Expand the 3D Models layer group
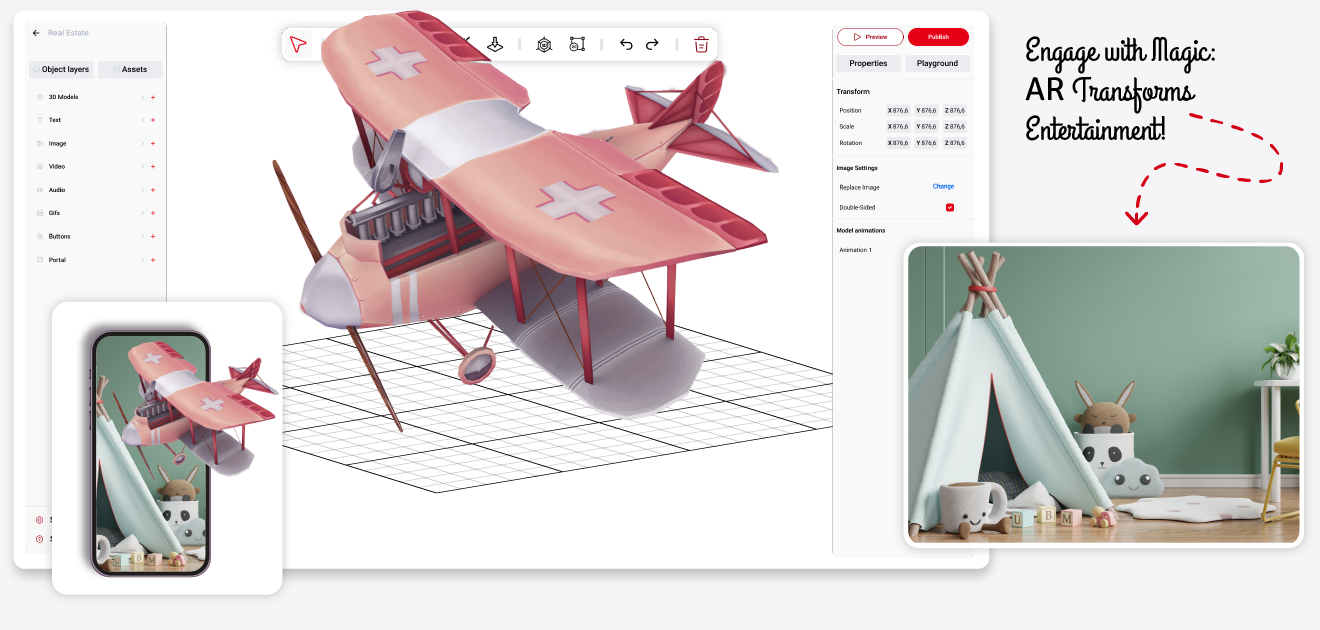Image resolution: width=1320 pixels, height=630 pixels. click(x=143, y=97)
